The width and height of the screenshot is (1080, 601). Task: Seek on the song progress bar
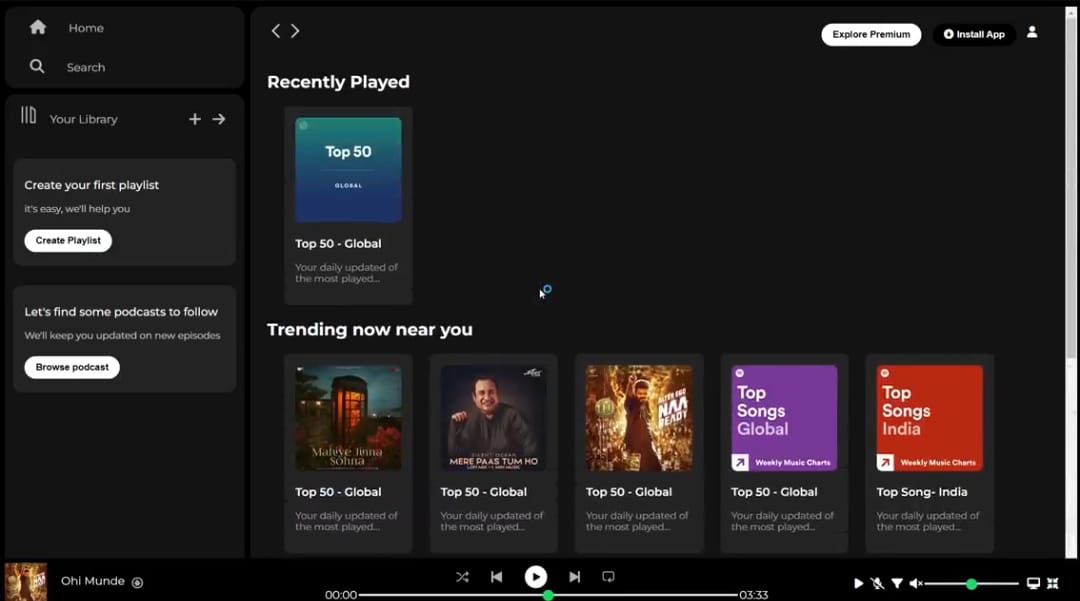[x=548, y=595]
